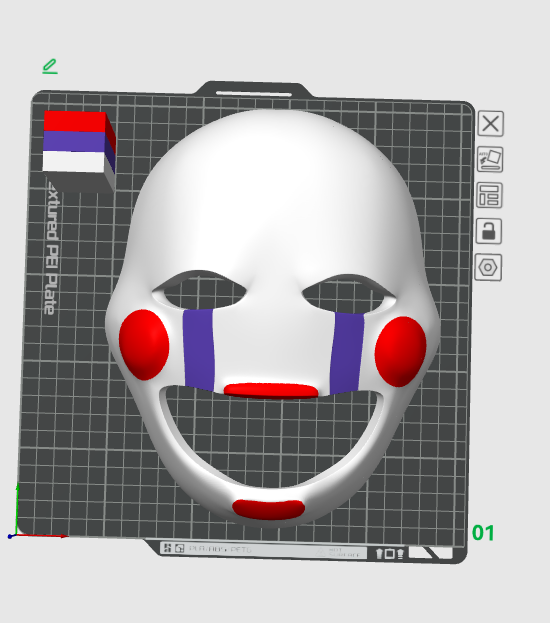Remove the plate with the X icon
This screenshot has width=550, height=623.
491,124
